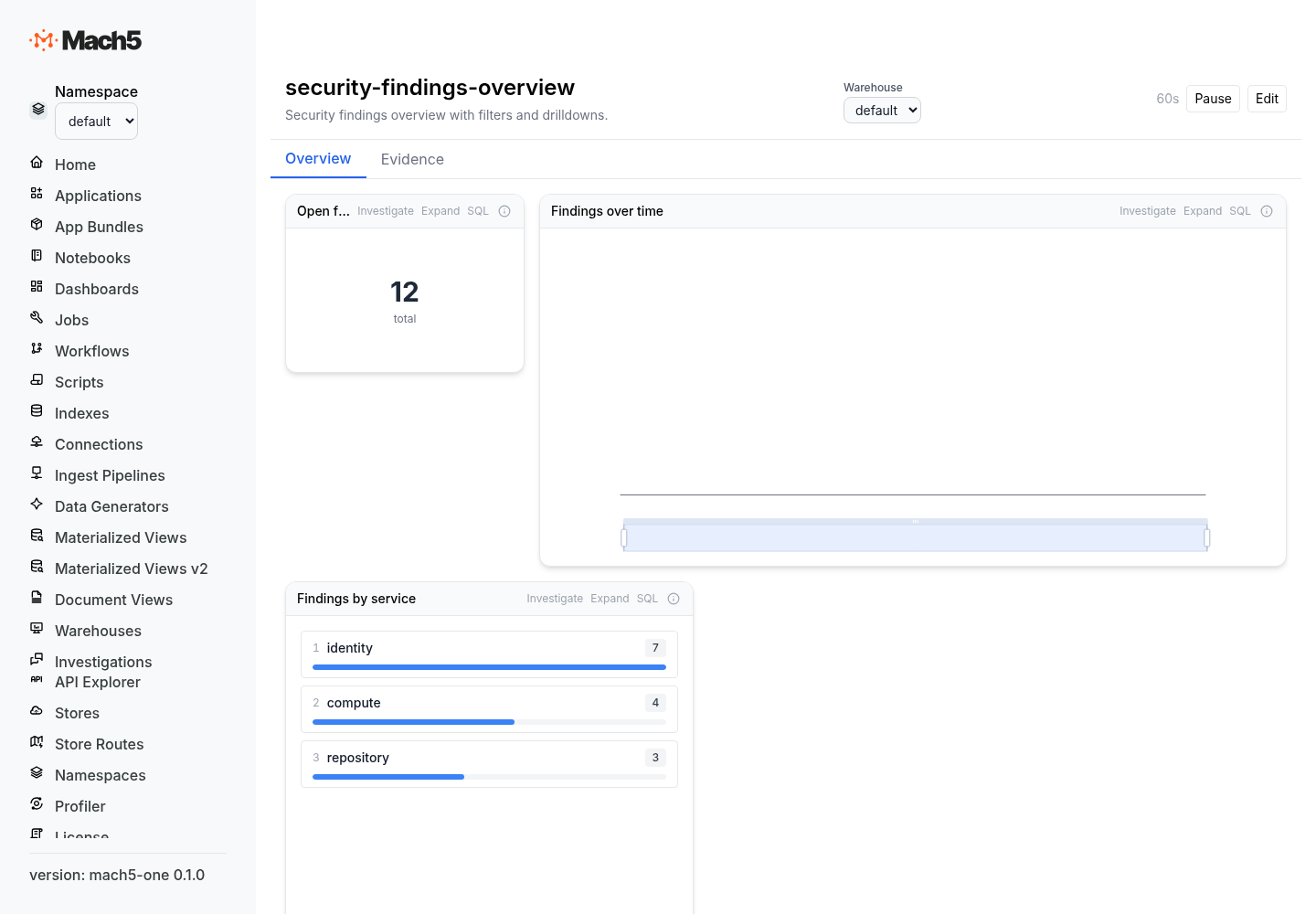Click the Mach5 logo
1316x914 pixels.
tap(86, 40)
